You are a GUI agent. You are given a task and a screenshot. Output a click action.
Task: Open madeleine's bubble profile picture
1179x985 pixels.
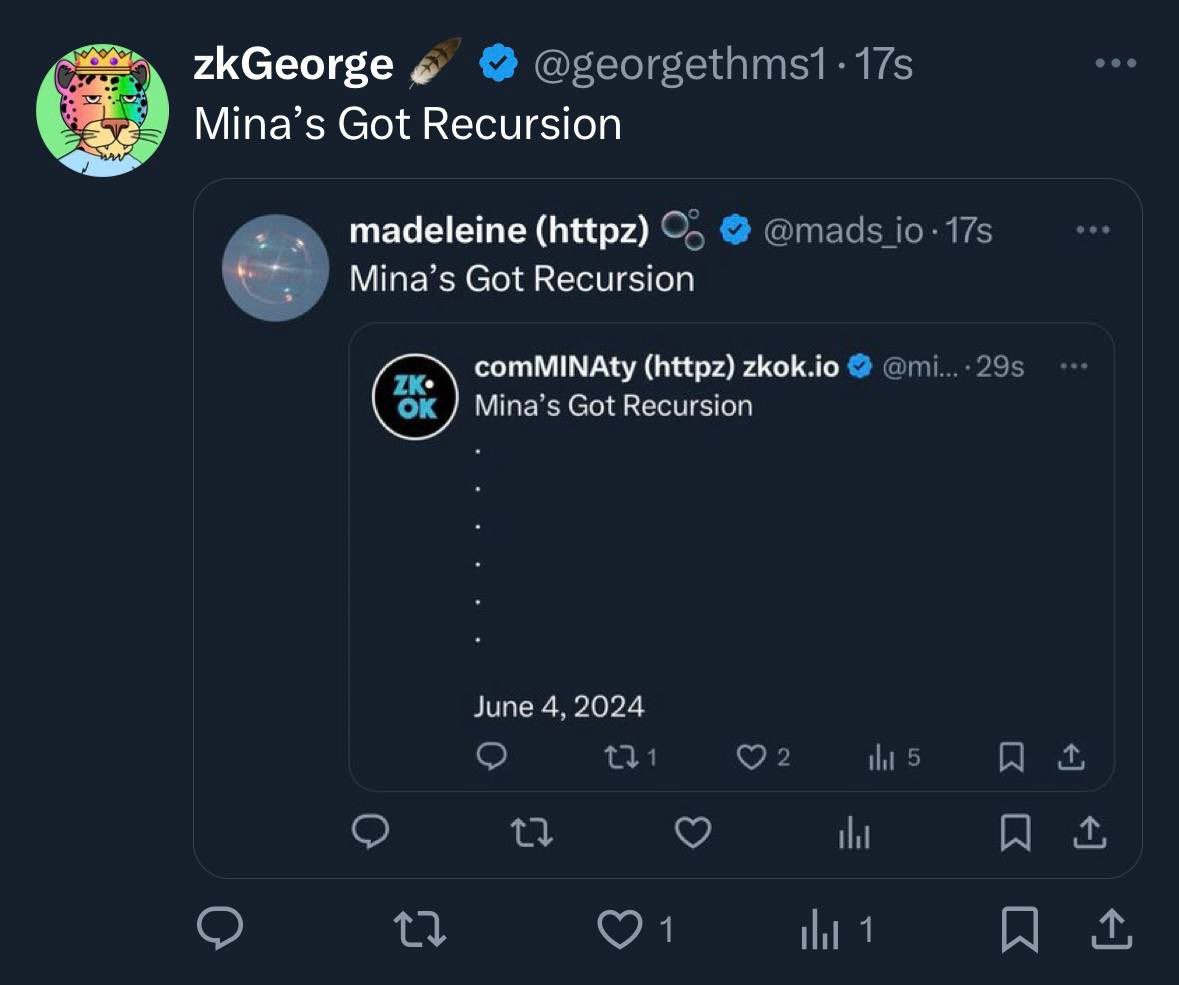coord(275,267)
